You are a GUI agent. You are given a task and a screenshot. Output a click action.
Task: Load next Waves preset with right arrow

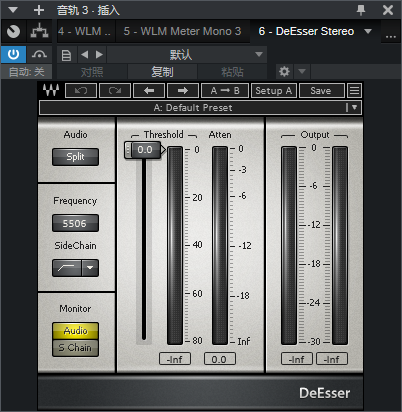(183, 90)
